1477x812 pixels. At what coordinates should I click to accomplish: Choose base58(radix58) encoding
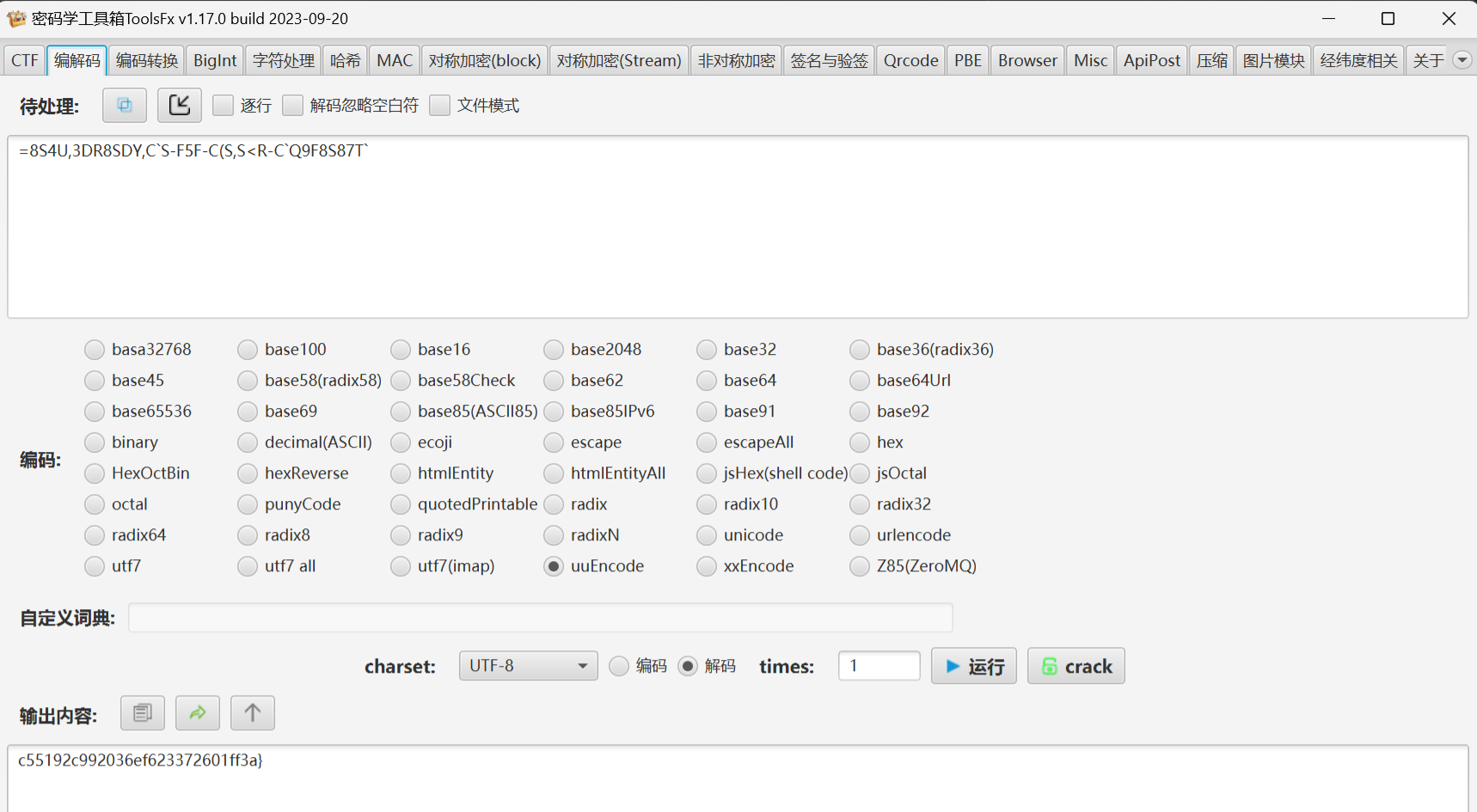248,381
